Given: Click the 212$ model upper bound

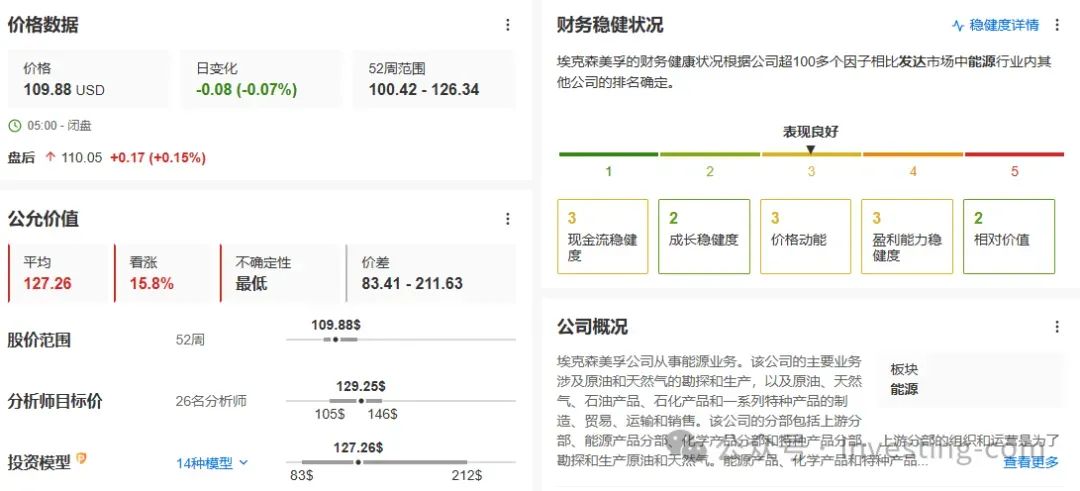Looking at the screenshot, I should (x=467, y=476).
